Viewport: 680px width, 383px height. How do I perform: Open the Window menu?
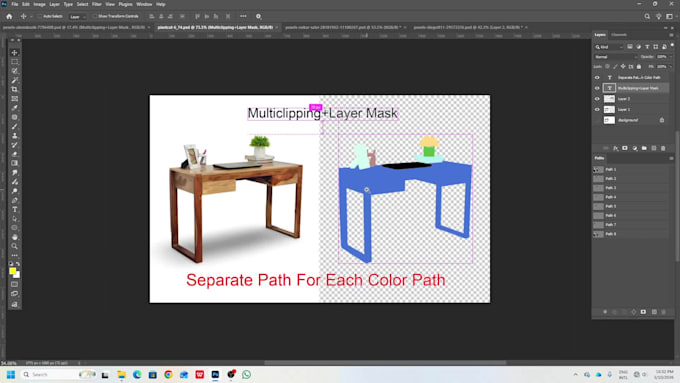144,4
